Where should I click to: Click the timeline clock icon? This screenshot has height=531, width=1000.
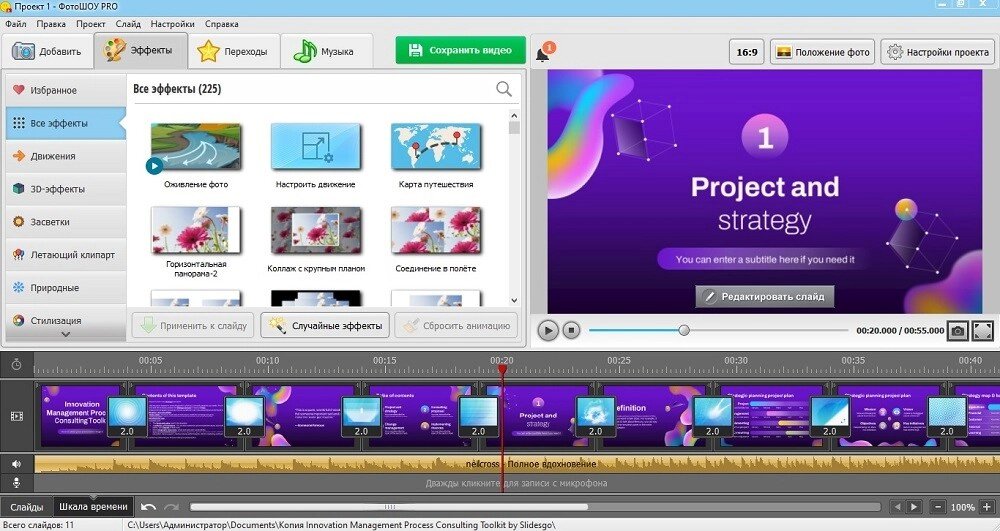pyautogui.click(x=17, y=364)
